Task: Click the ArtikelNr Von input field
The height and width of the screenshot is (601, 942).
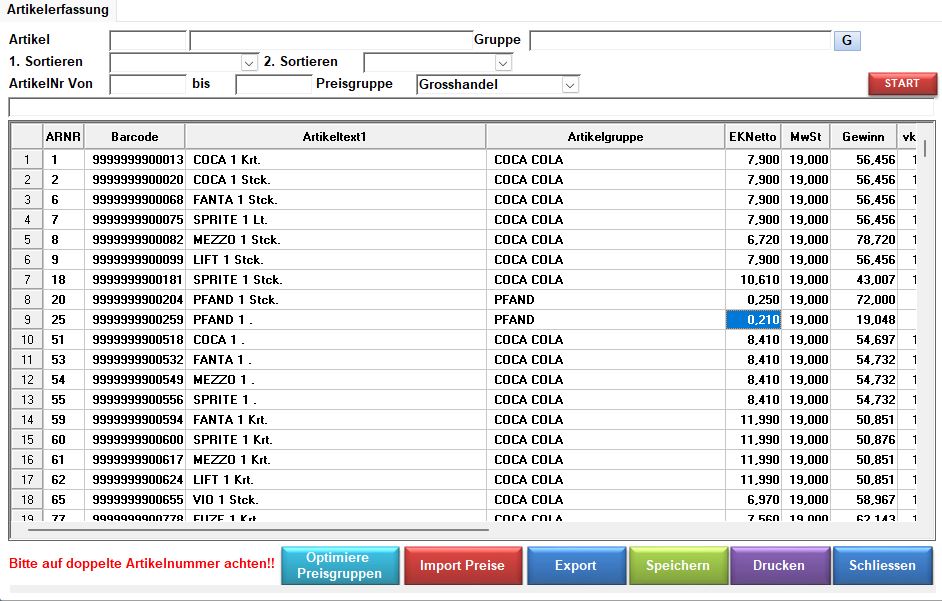Action: point(148,85)
